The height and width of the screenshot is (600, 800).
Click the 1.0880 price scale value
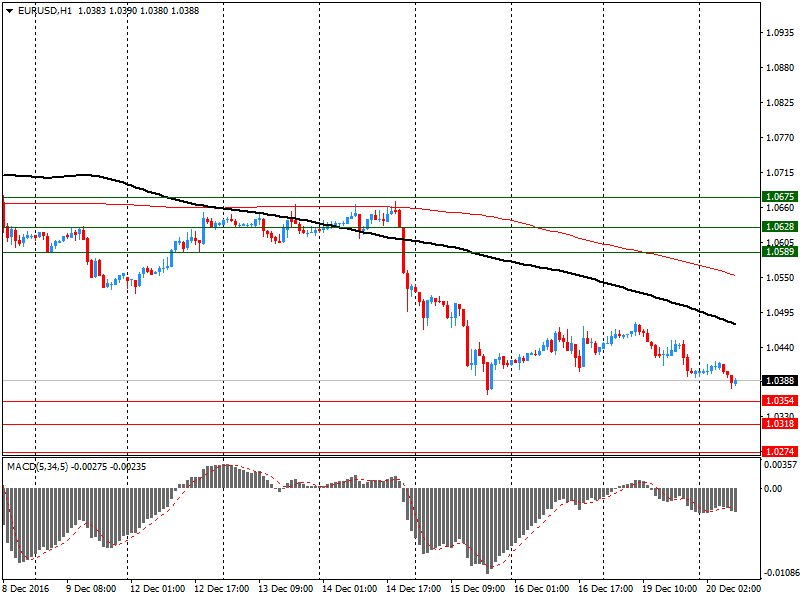point(781,68)
